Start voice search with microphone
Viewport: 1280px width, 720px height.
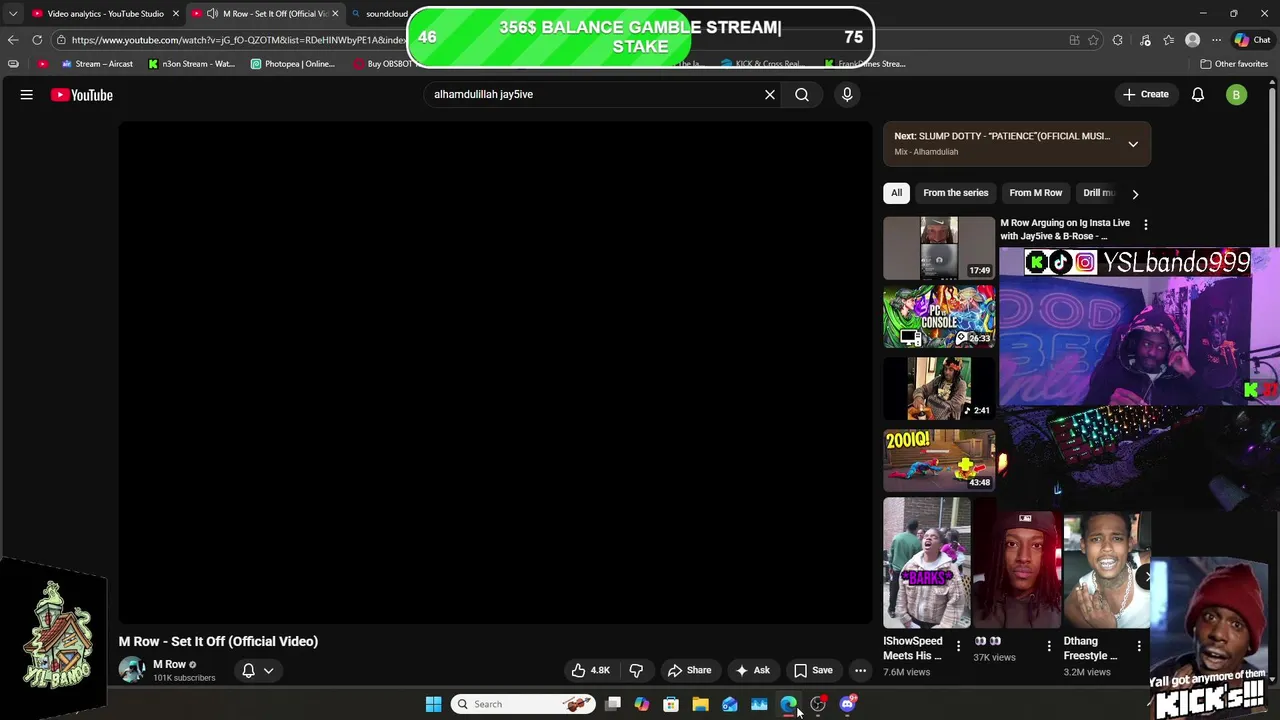pyautogui.click(x=847, y=94)
